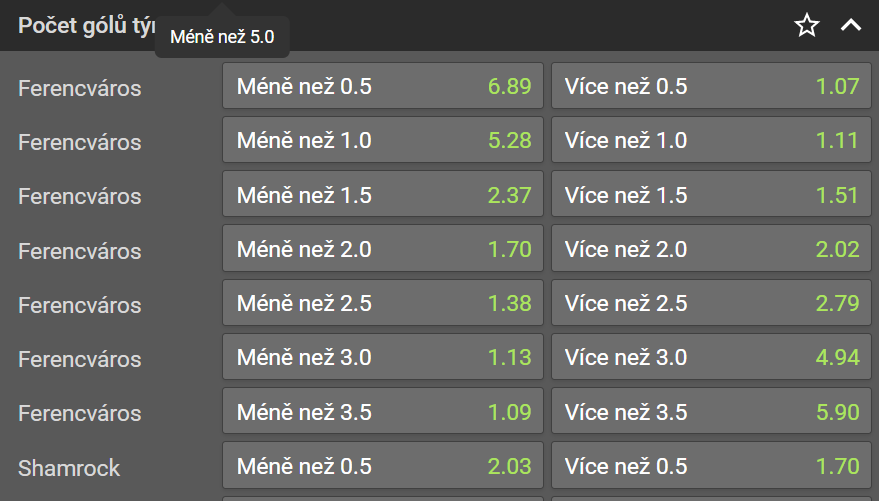The width and height of the screenshot is (879, 501).
Task: Choose Ferencváros Více než 1.0 odds 1.11
Action: pyautogui.click(x=711, y=140)
